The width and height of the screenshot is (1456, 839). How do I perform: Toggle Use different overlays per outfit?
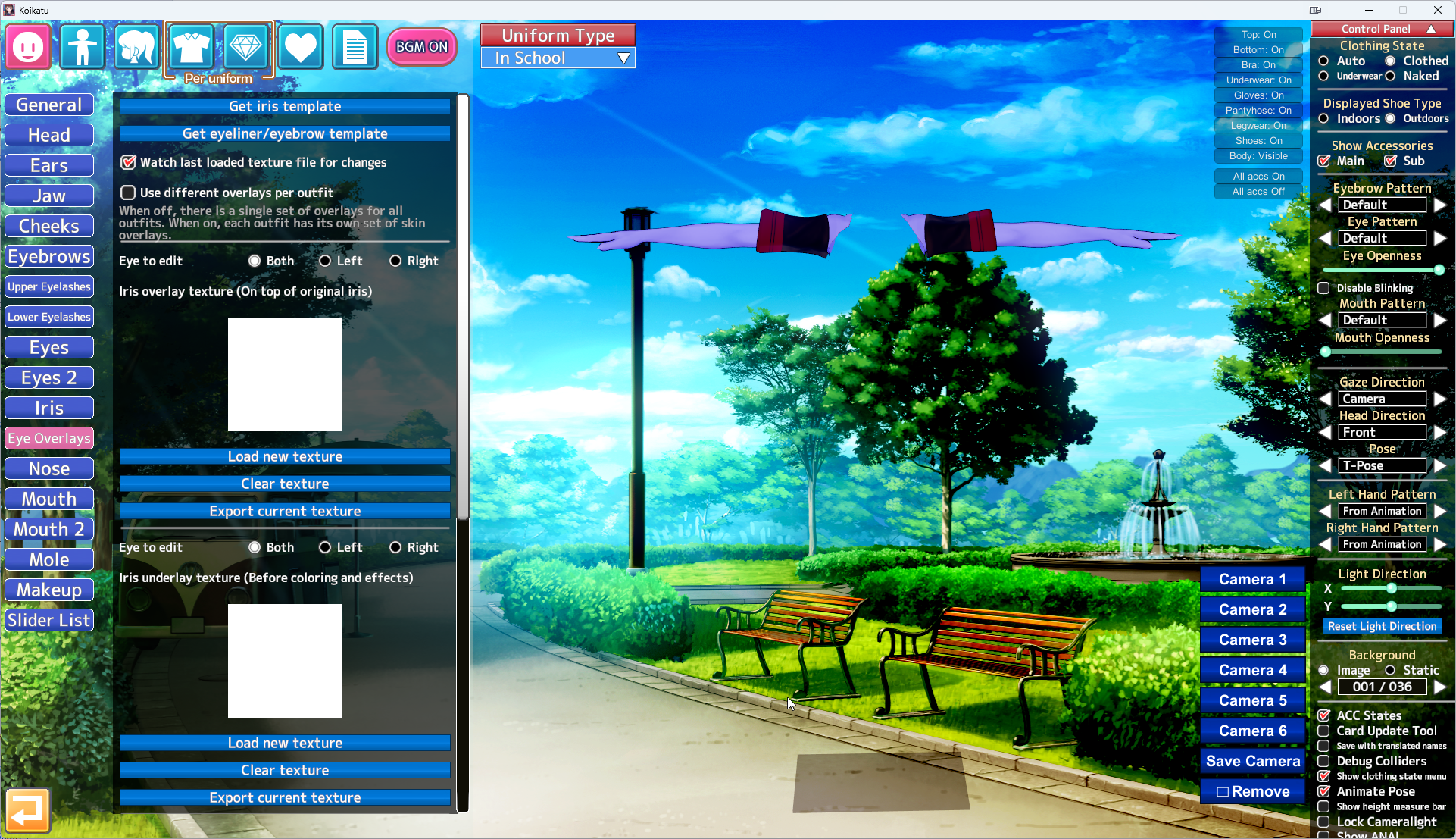tap(129, 193)
